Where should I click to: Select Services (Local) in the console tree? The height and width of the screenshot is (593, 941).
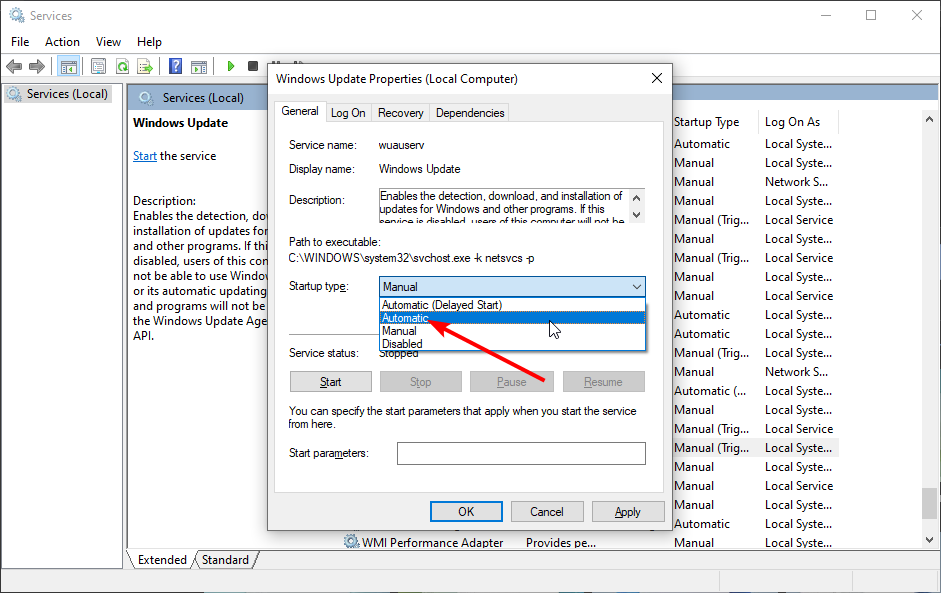pos(58,94)
